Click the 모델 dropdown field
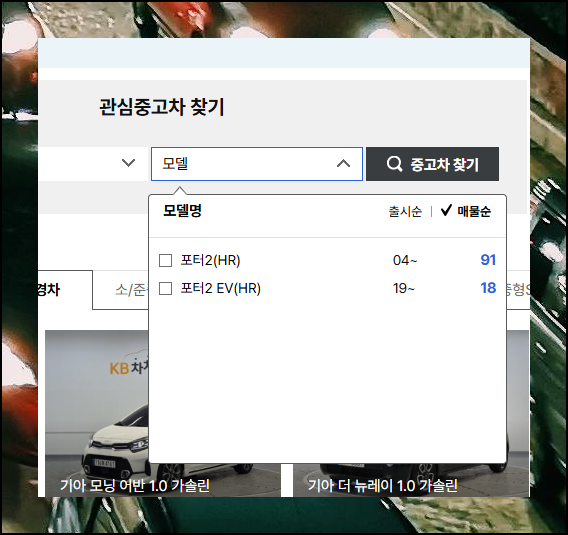568x535 pixels. [257, 164]
